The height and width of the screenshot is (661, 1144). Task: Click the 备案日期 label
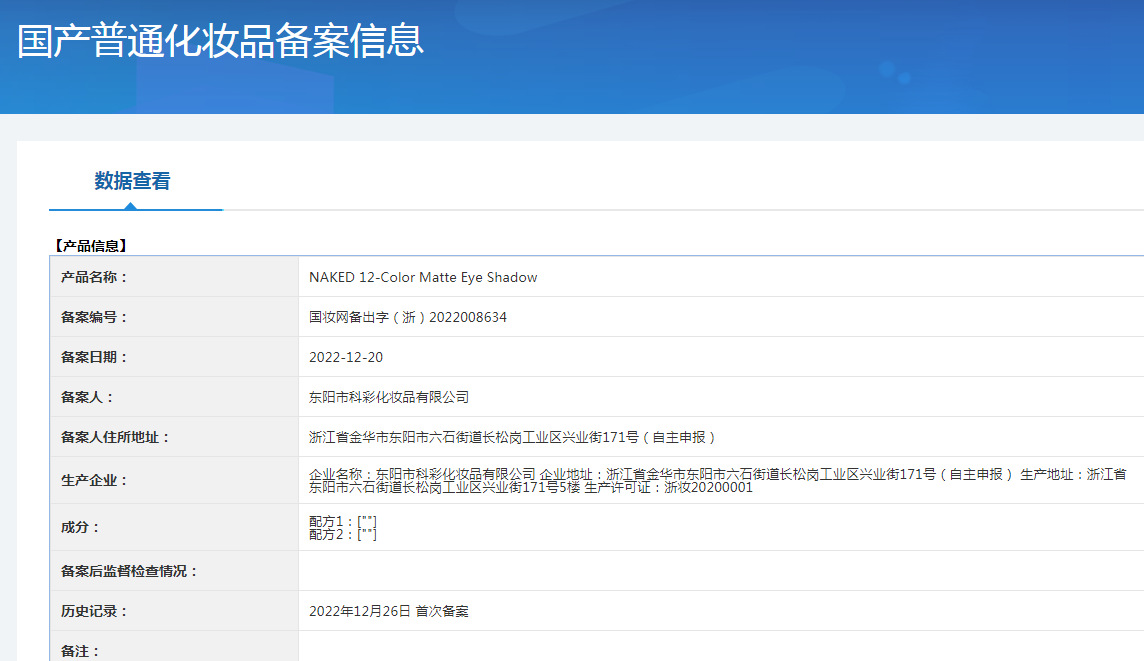pos(93,357)
